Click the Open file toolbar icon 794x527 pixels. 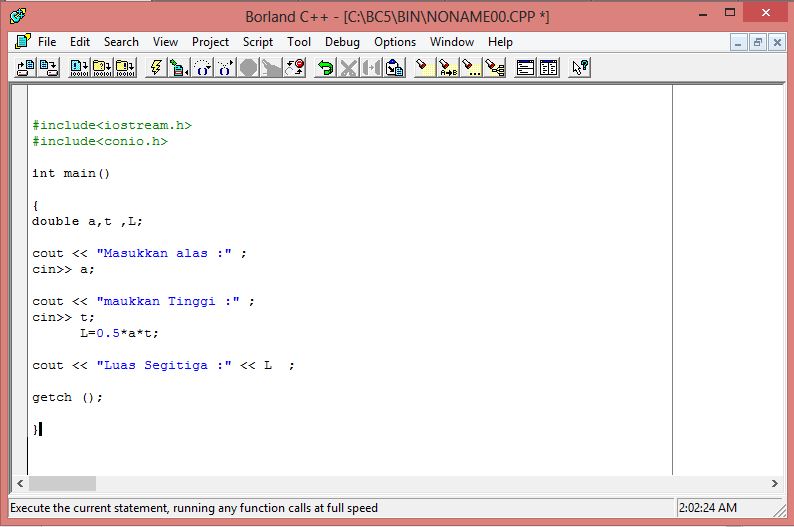point(26,67)
